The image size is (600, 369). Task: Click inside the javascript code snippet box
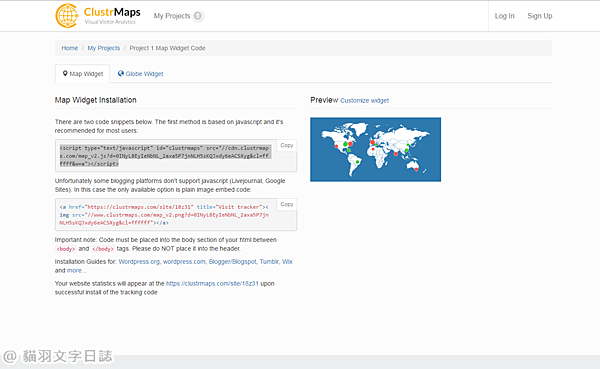[176, 155]
